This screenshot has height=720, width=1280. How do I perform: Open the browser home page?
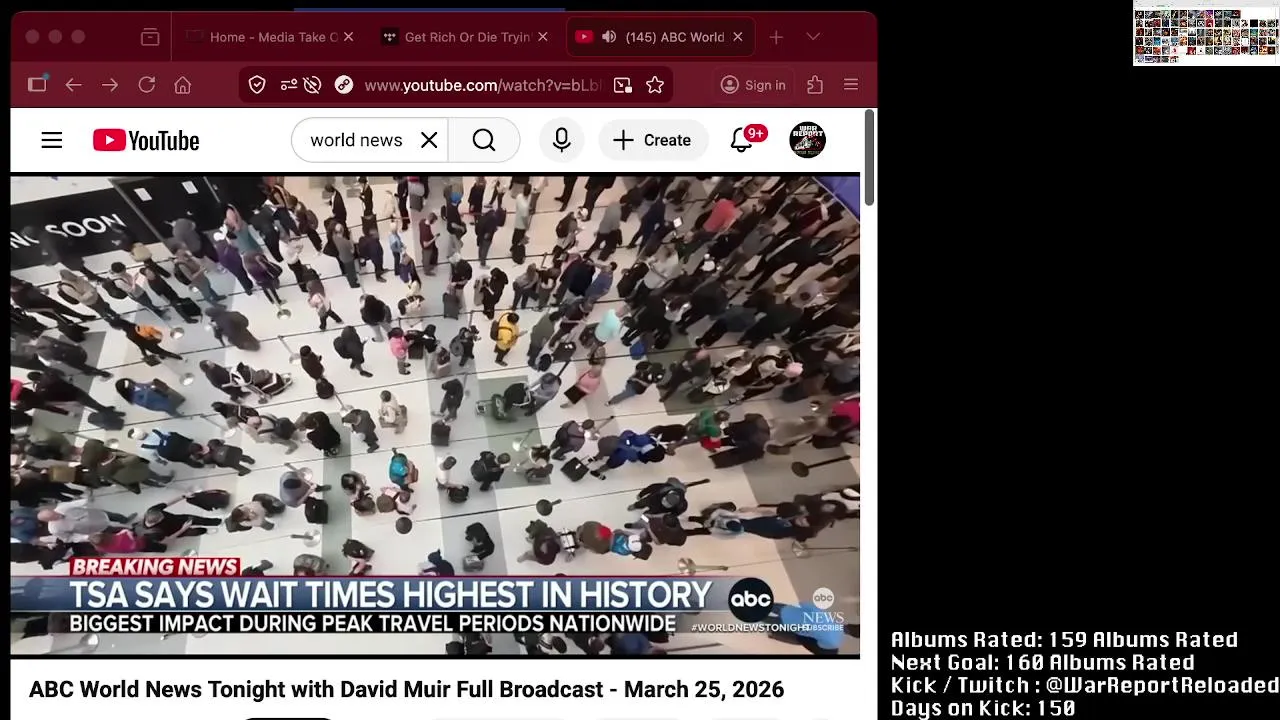pyautogui.click(x=182, y=86)
